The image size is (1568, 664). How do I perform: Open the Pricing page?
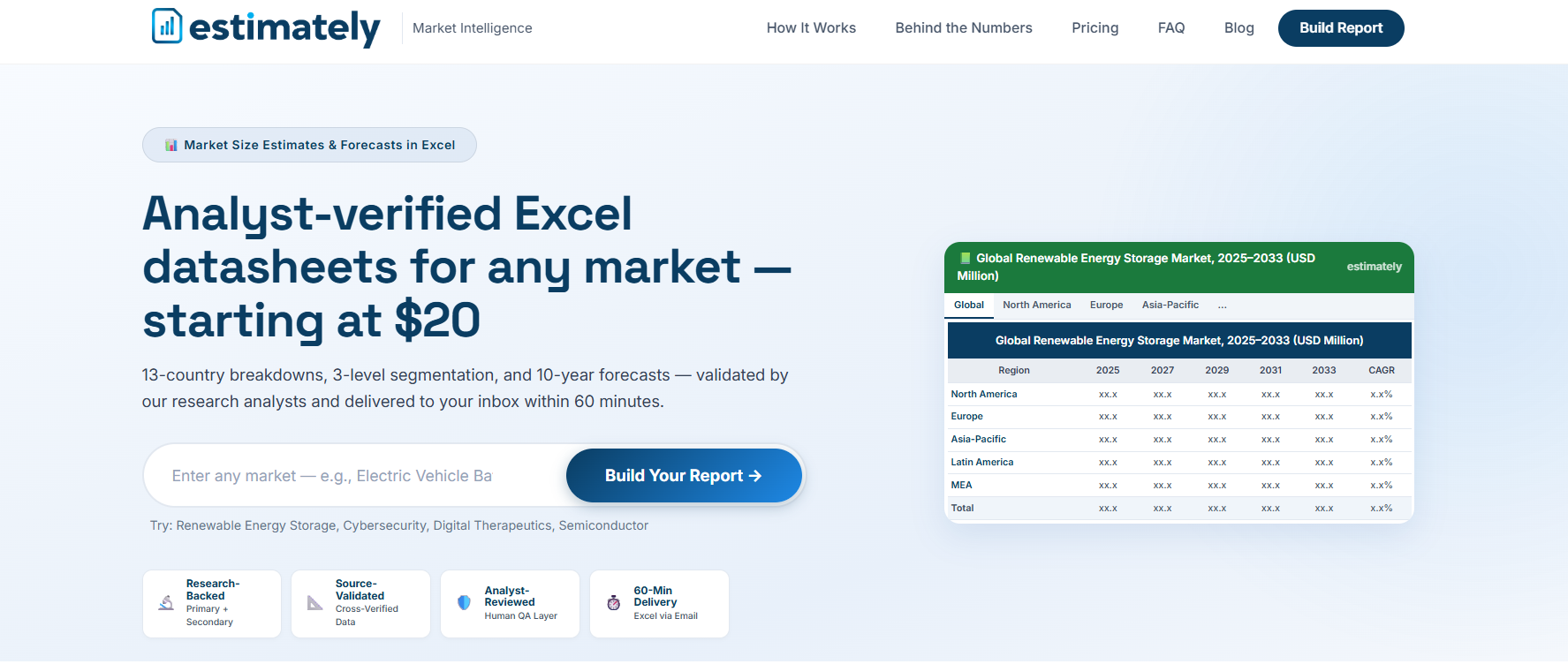[1095, 28]
